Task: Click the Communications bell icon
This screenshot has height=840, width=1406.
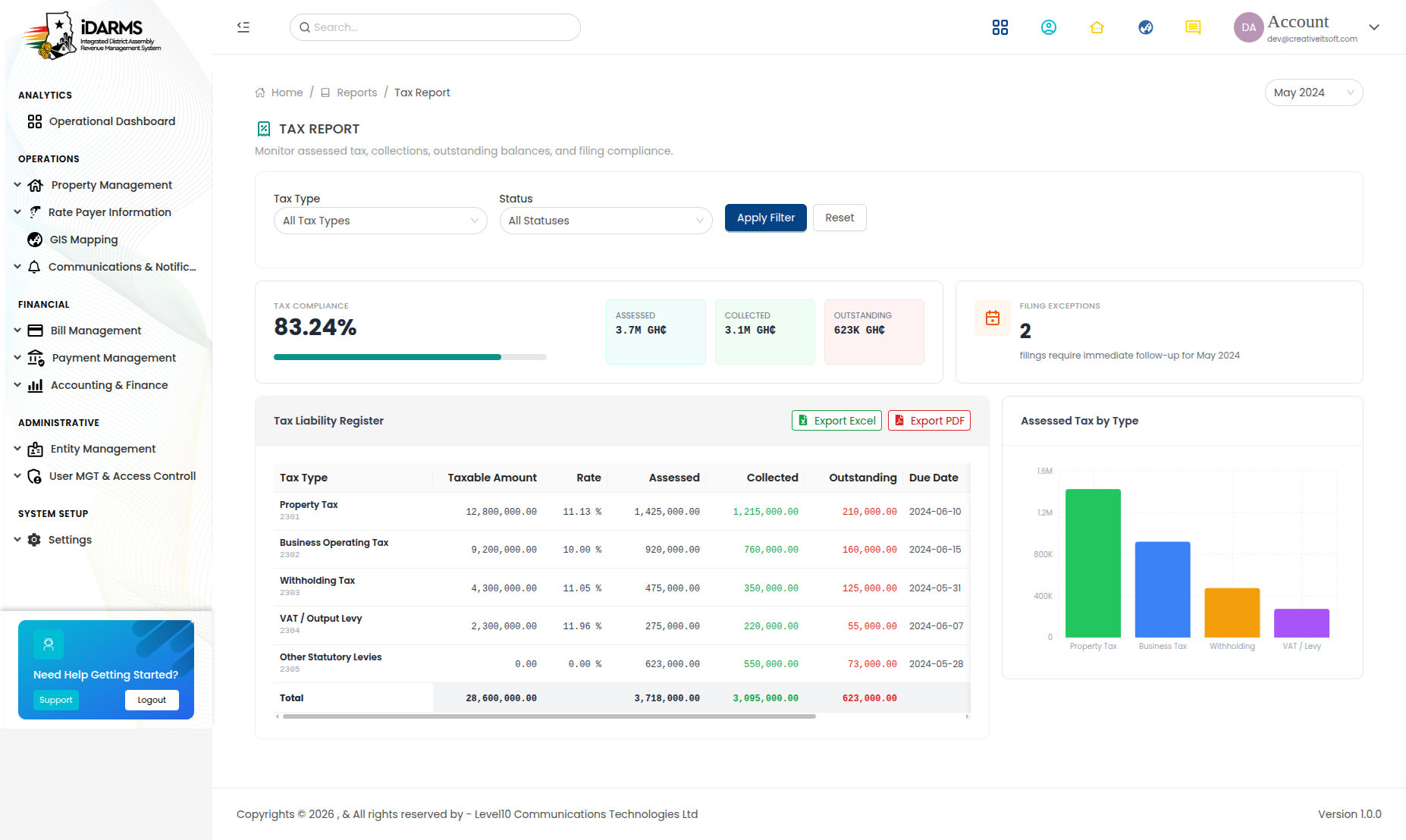Action: pos(34,267)
